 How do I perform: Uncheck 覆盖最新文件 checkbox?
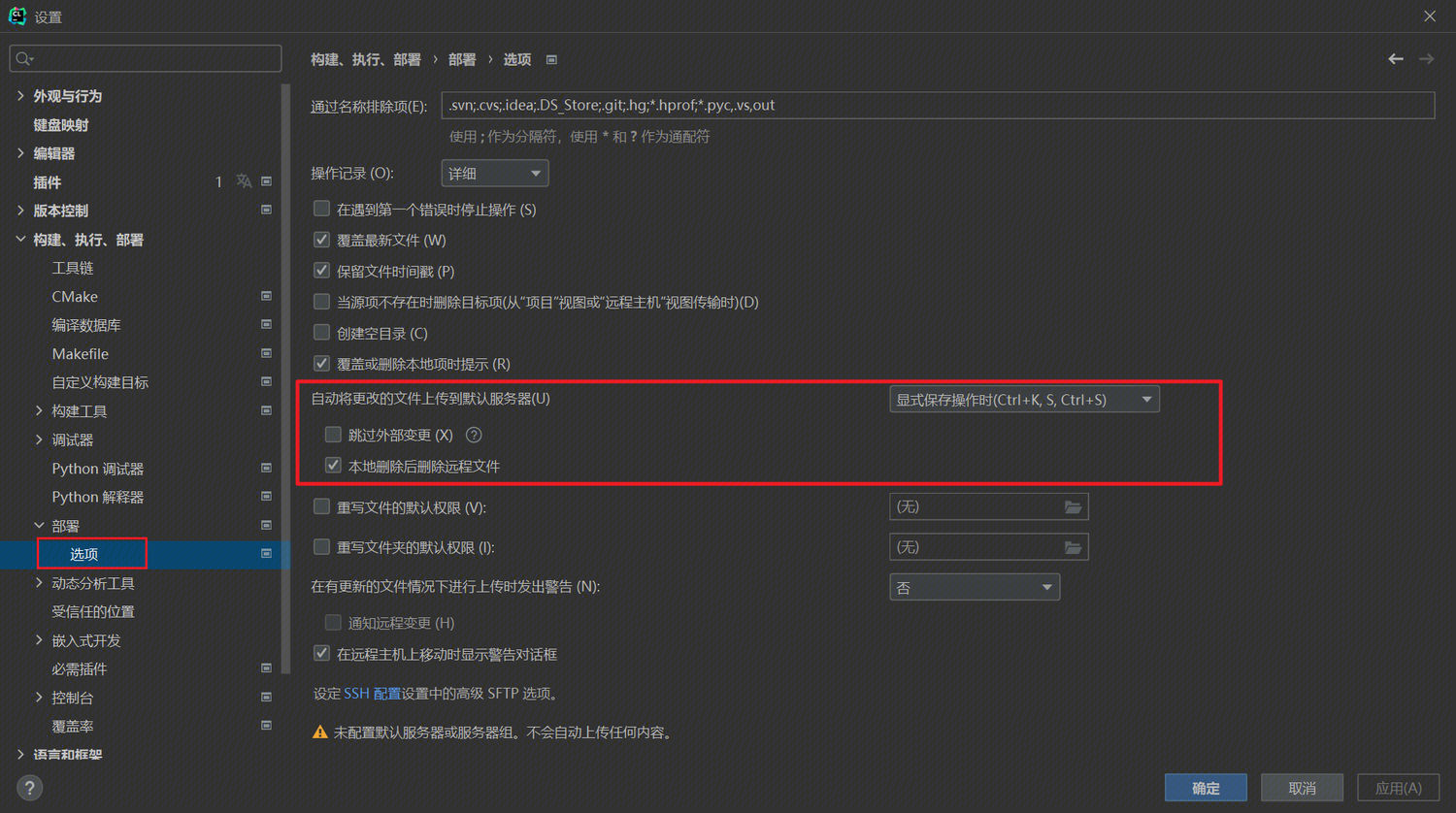point(322,240)
